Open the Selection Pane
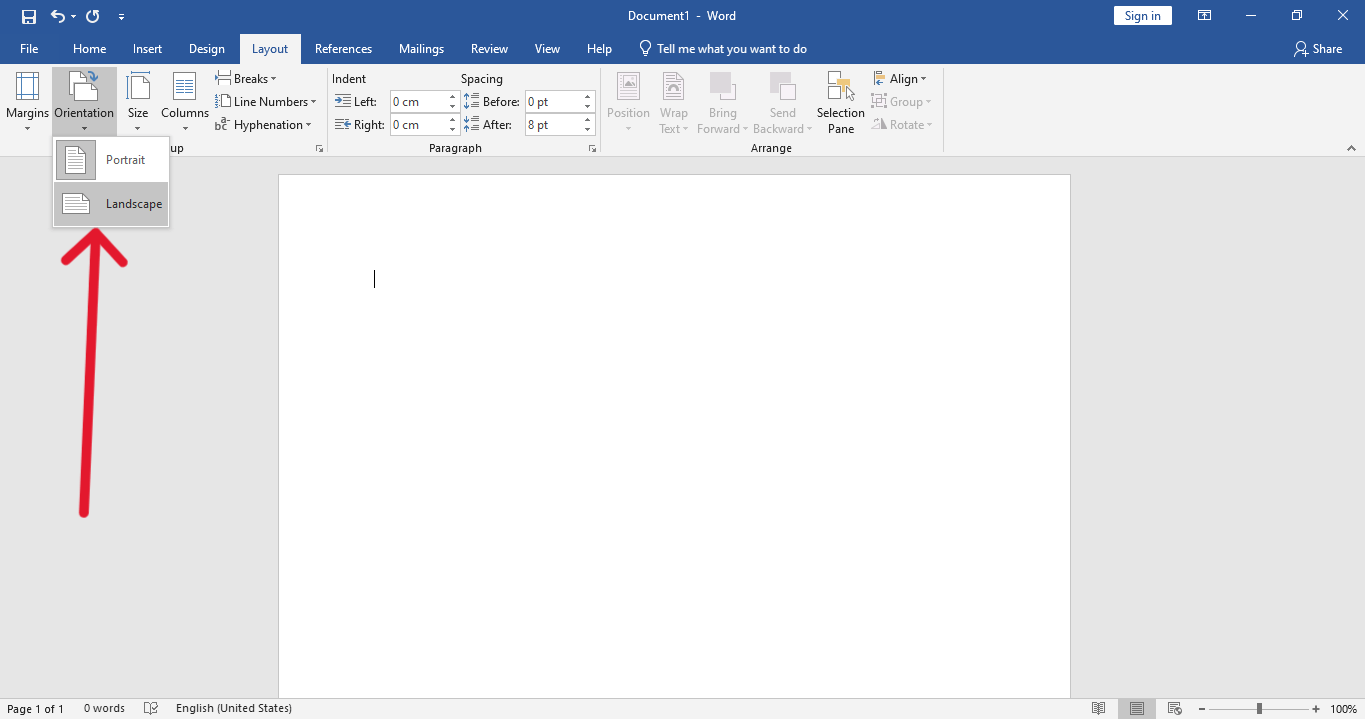This screenshot has width=1365, height=719. (840, 102)
